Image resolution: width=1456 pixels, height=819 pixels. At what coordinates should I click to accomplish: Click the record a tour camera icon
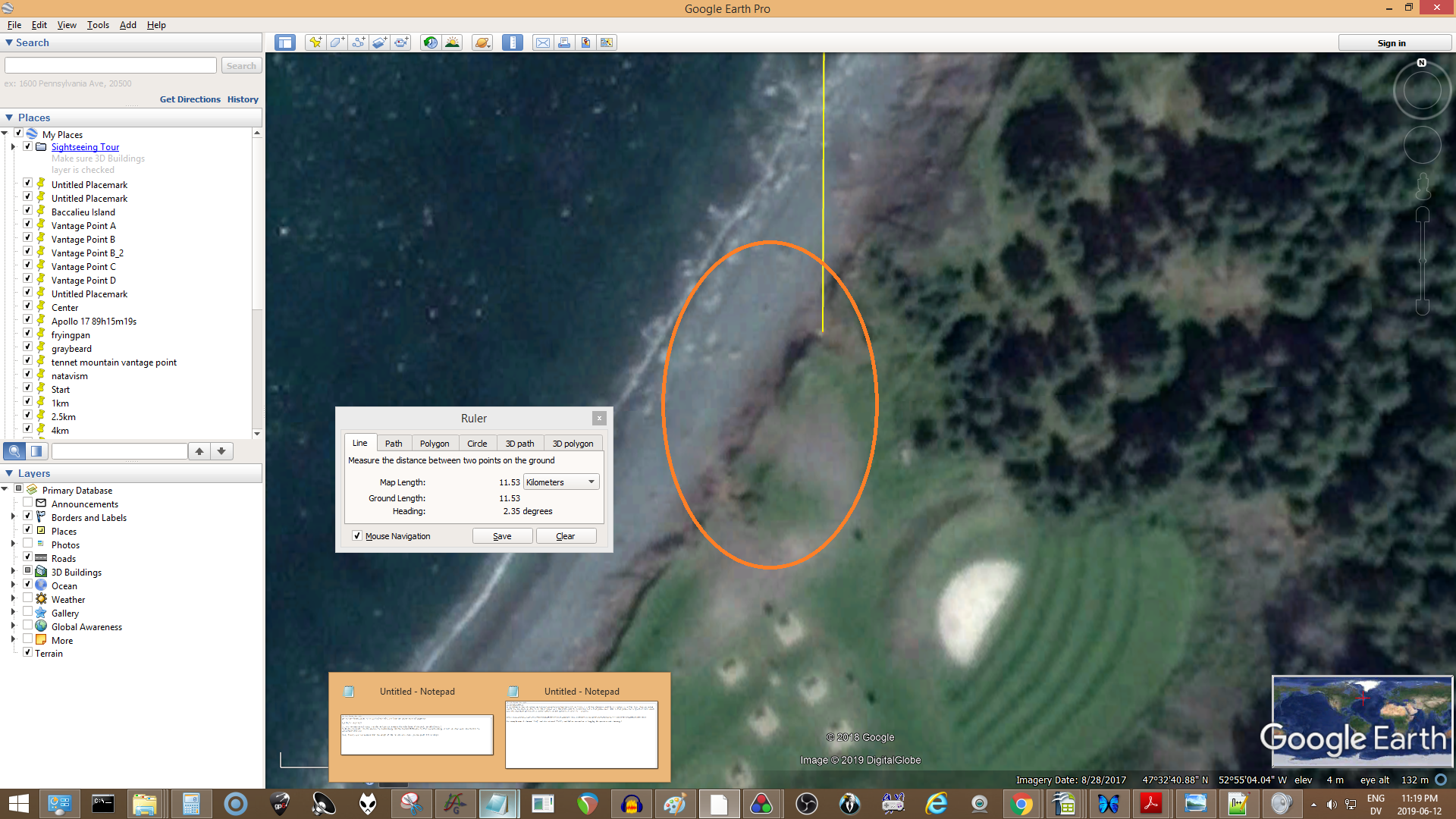click(401, 42)
